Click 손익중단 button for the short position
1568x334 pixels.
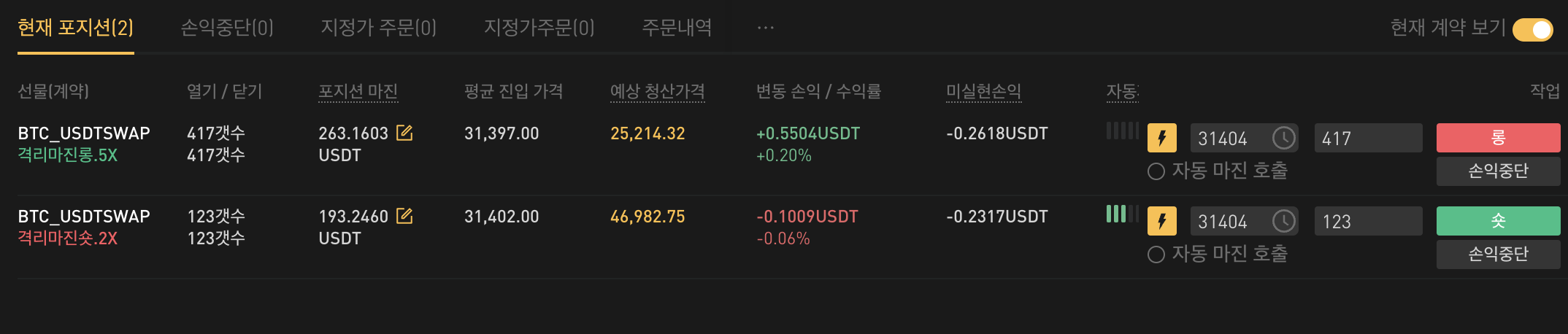(1498, 255)
